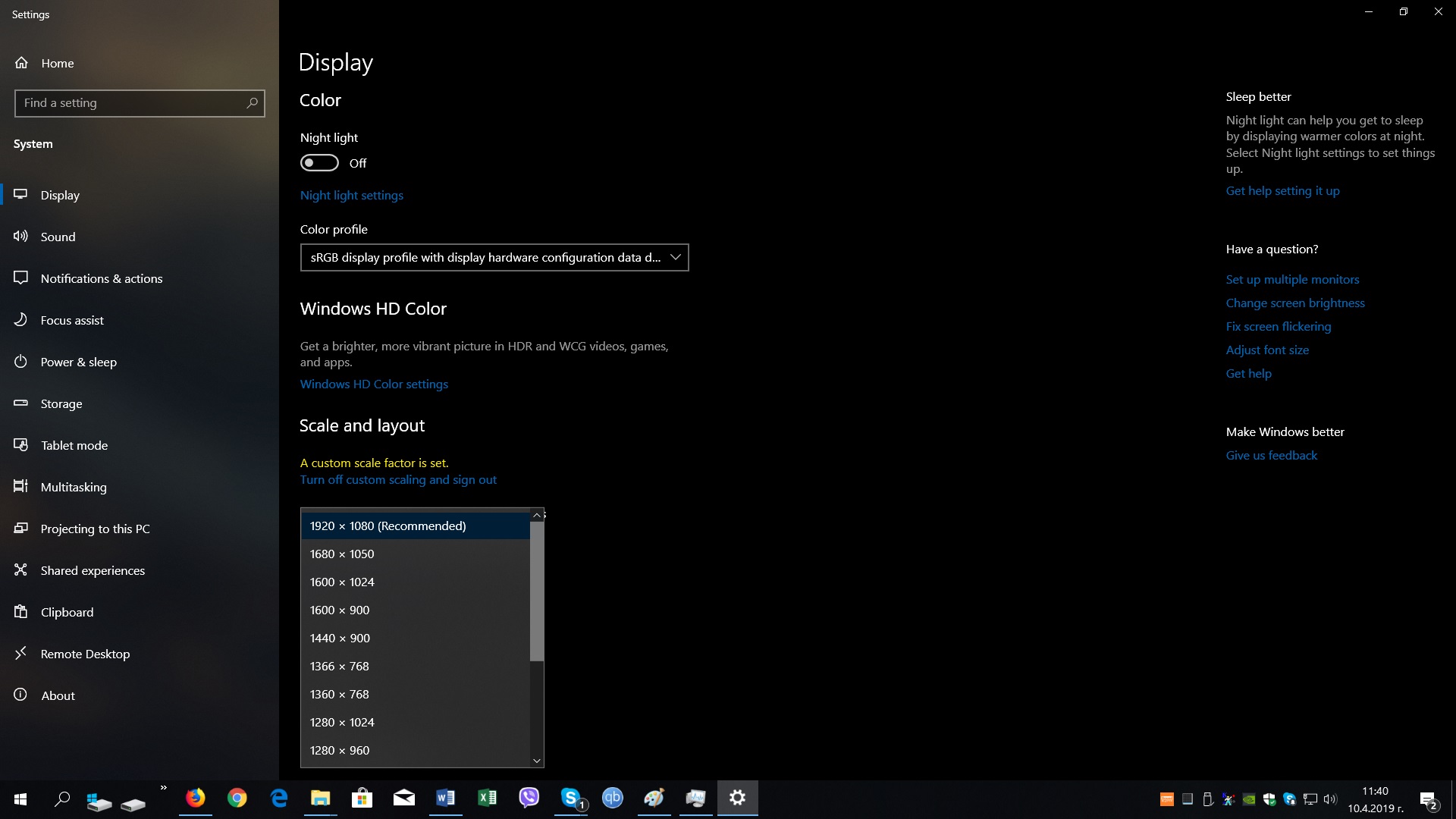
Task: Select 1280 × 1024 resolution entry
Action: [342, 722]
